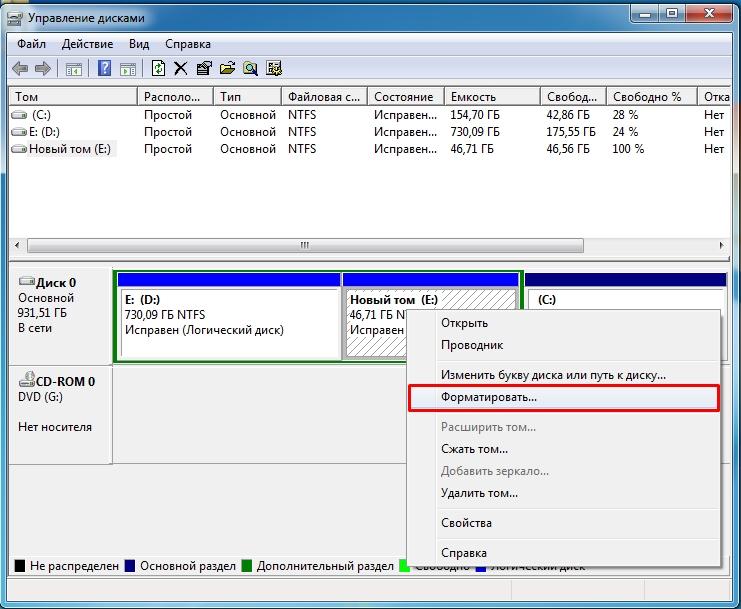
Task: Click the green Дополнительный раздел legend swatch
Action: click(x=246, y=566)
